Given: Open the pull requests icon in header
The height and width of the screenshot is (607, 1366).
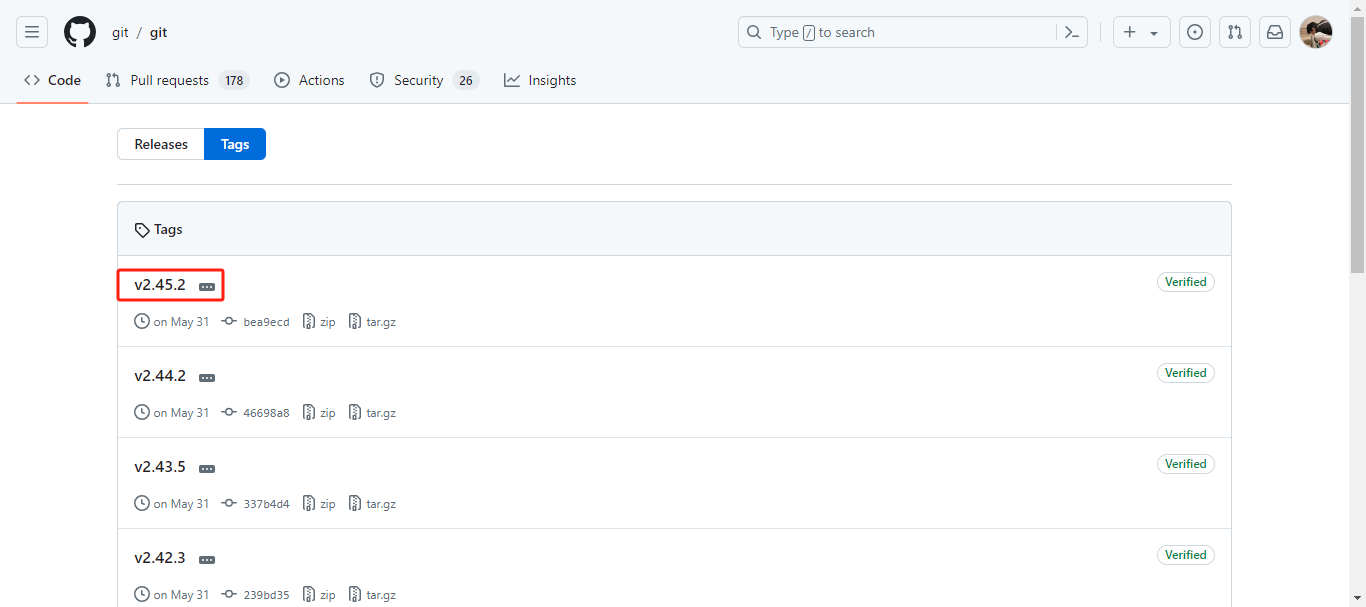Looking at the screenshot, I should [1235, 32].
